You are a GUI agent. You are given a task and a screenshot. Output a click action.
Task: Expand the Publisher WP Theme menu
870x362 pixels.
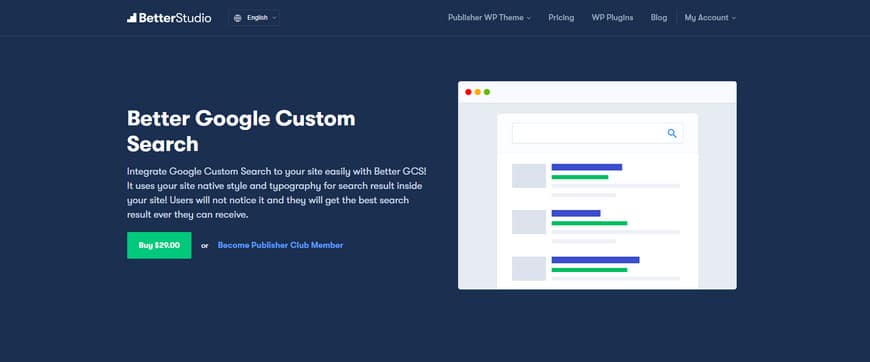489,18
